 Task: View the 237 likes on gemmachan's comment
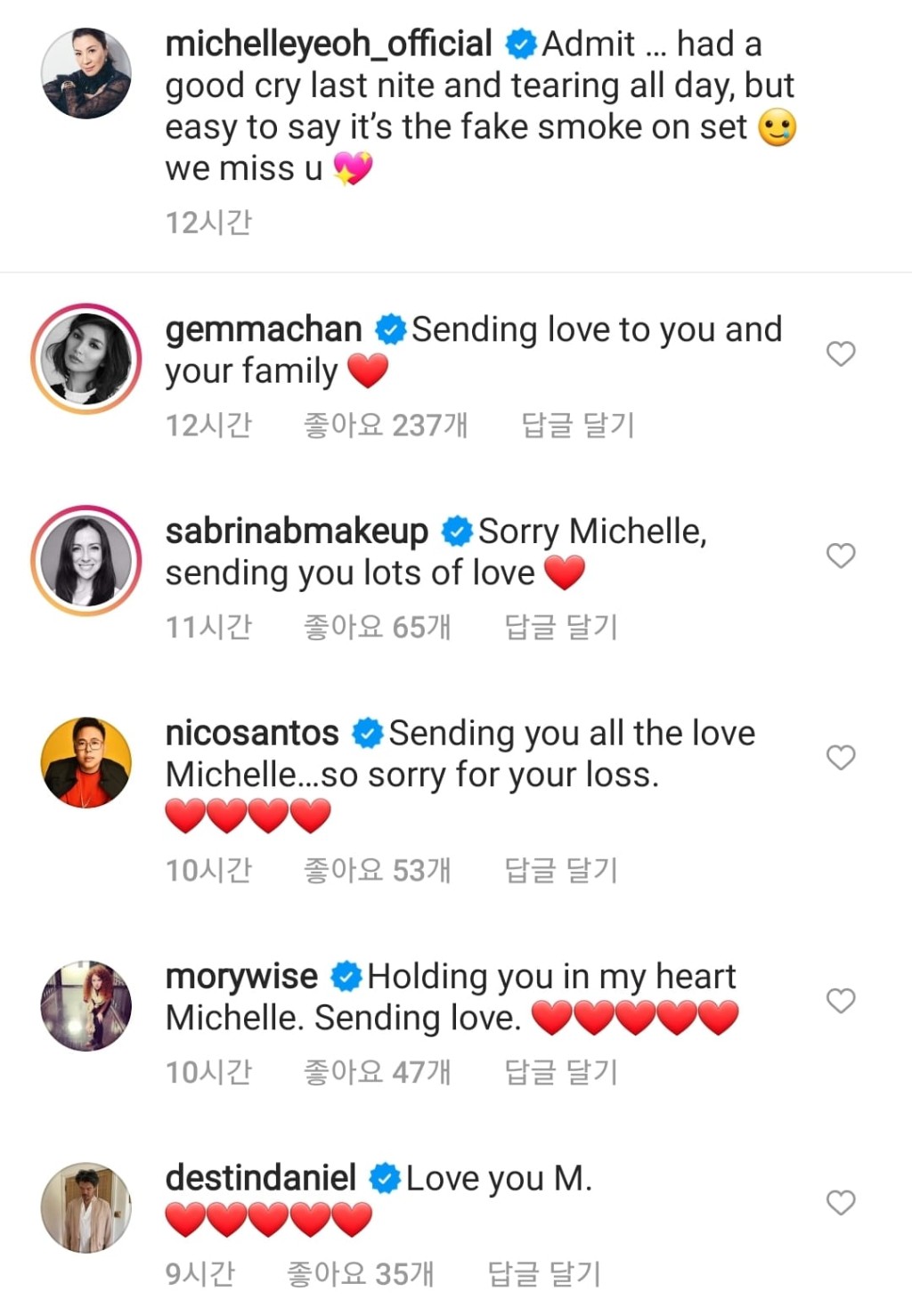point(385,425)
